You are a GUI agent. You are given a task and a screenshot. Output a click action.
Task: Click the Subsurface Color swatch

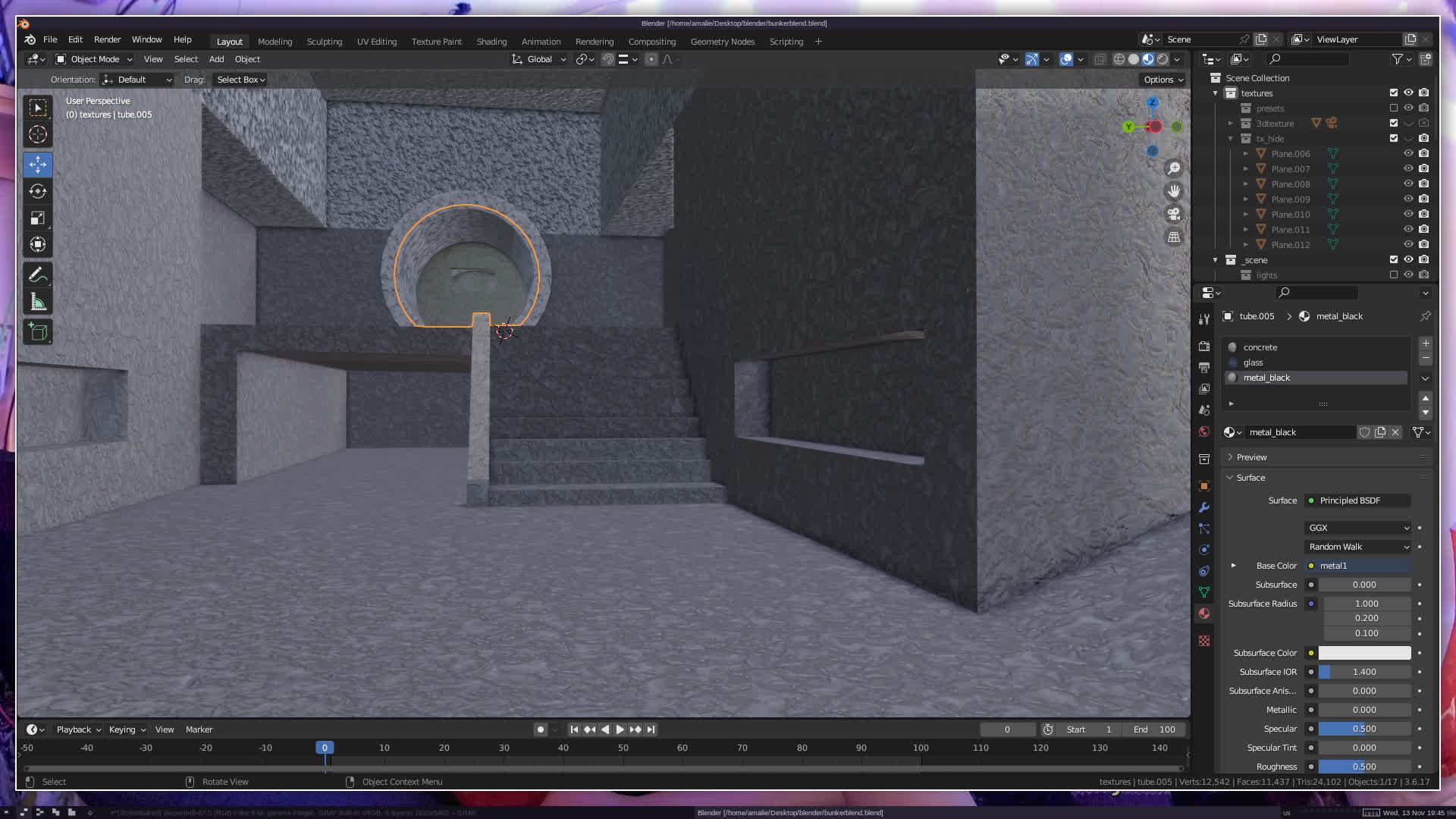[x=1363, y=653]
